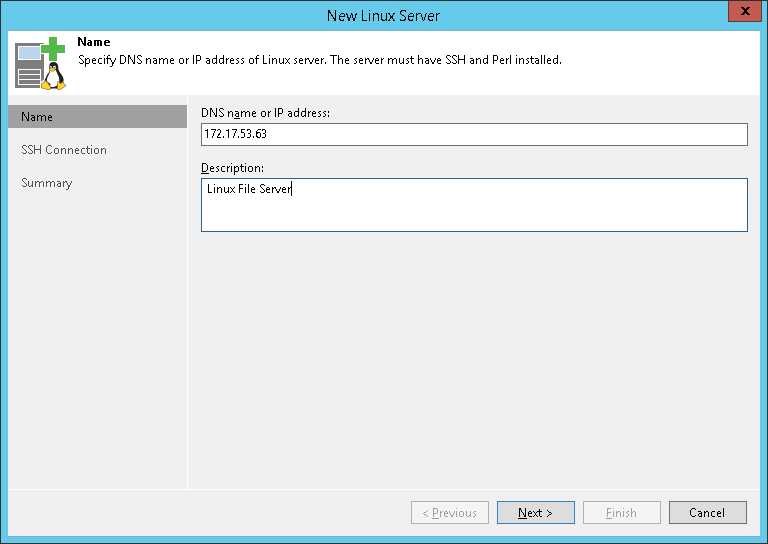
Task: Cancel the new server wizard
Action: pyautogui.click(x=707, y=513)
